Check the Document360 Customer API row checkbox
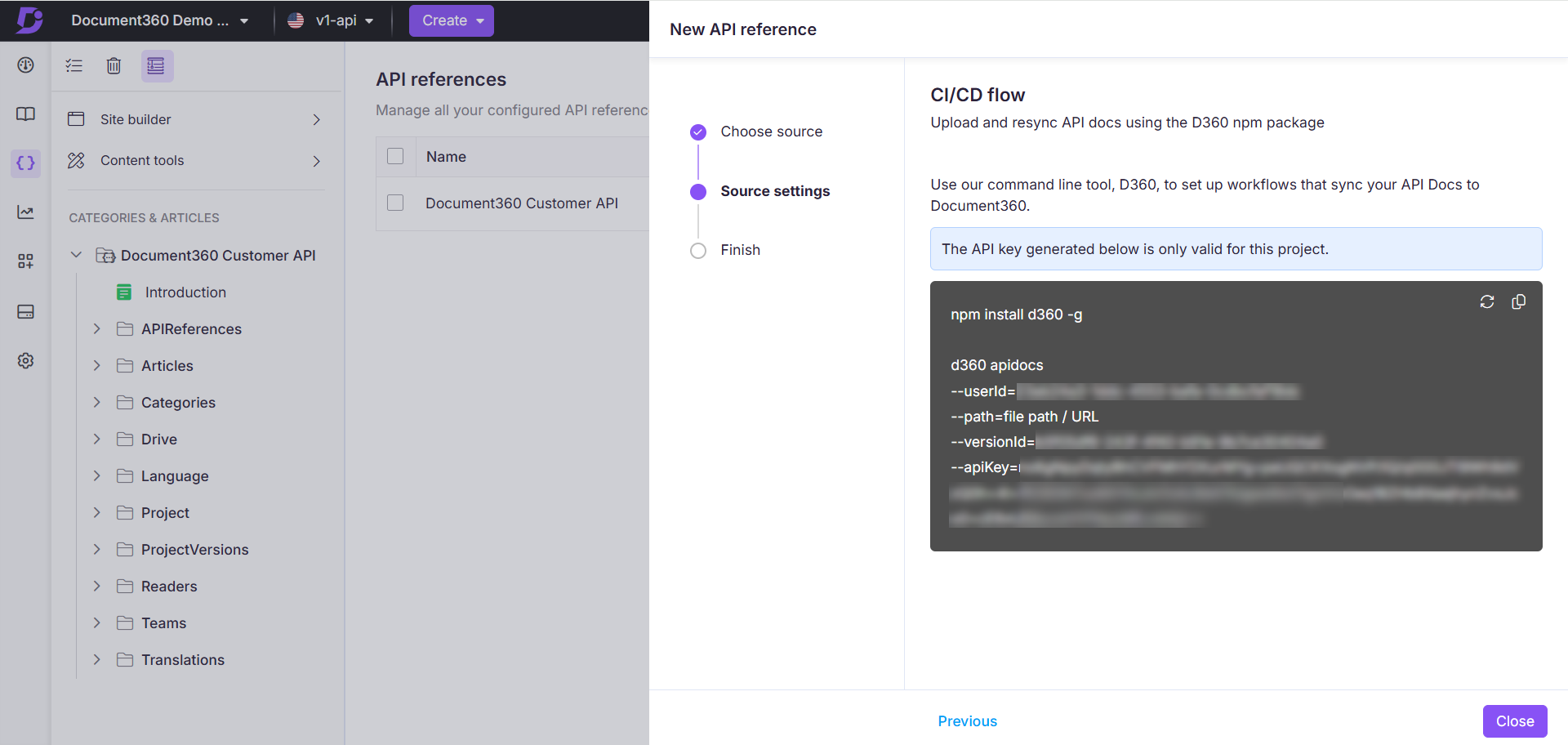This screenshot has height=745, width=1568. coord(395,203)
